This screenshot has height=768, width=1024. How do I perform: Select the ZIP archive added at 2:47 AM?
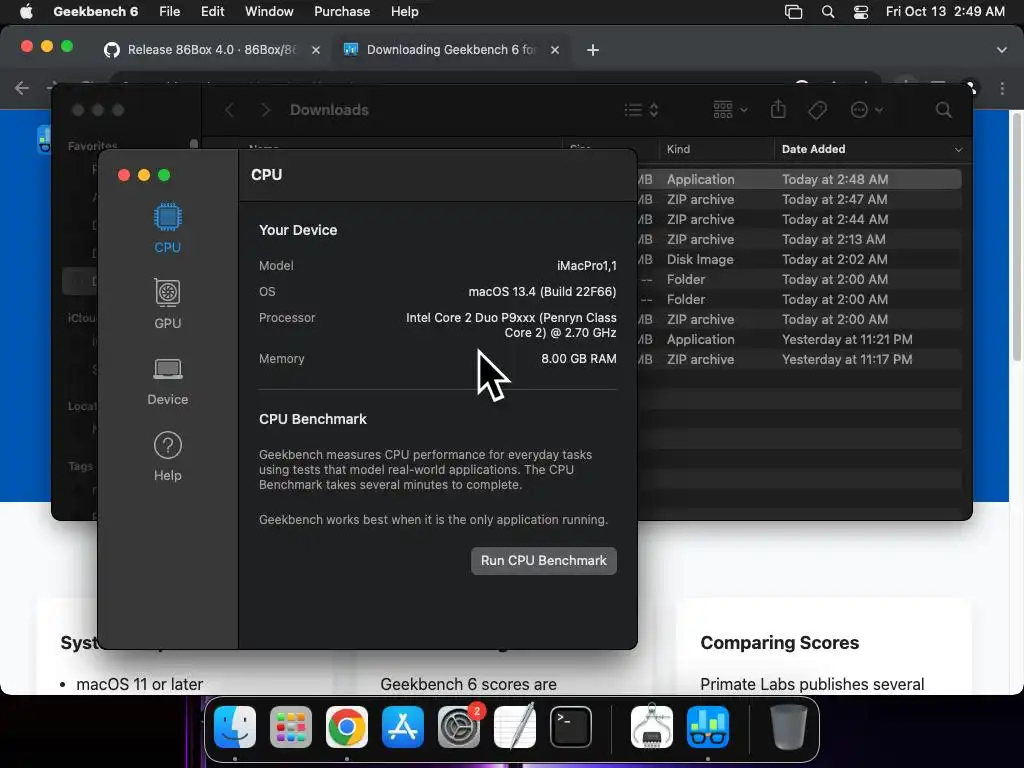tap(799, 199)
